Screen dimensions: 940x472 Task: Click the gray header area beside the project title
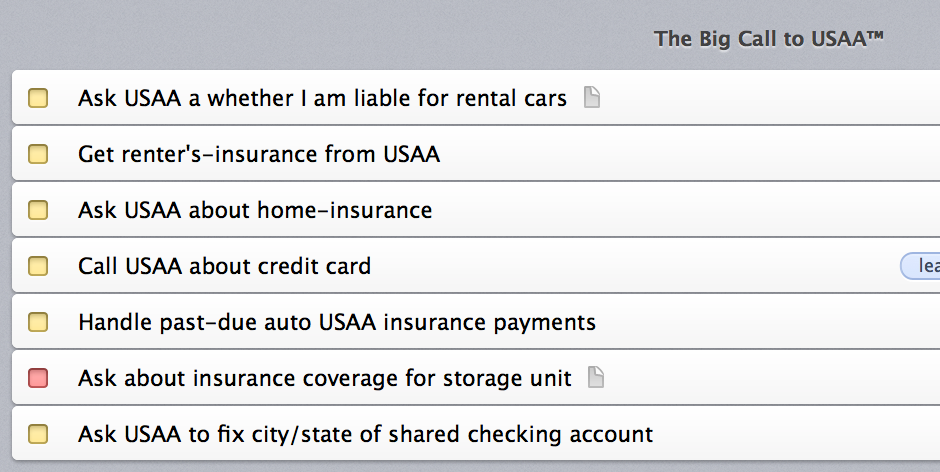coord(324,36)
